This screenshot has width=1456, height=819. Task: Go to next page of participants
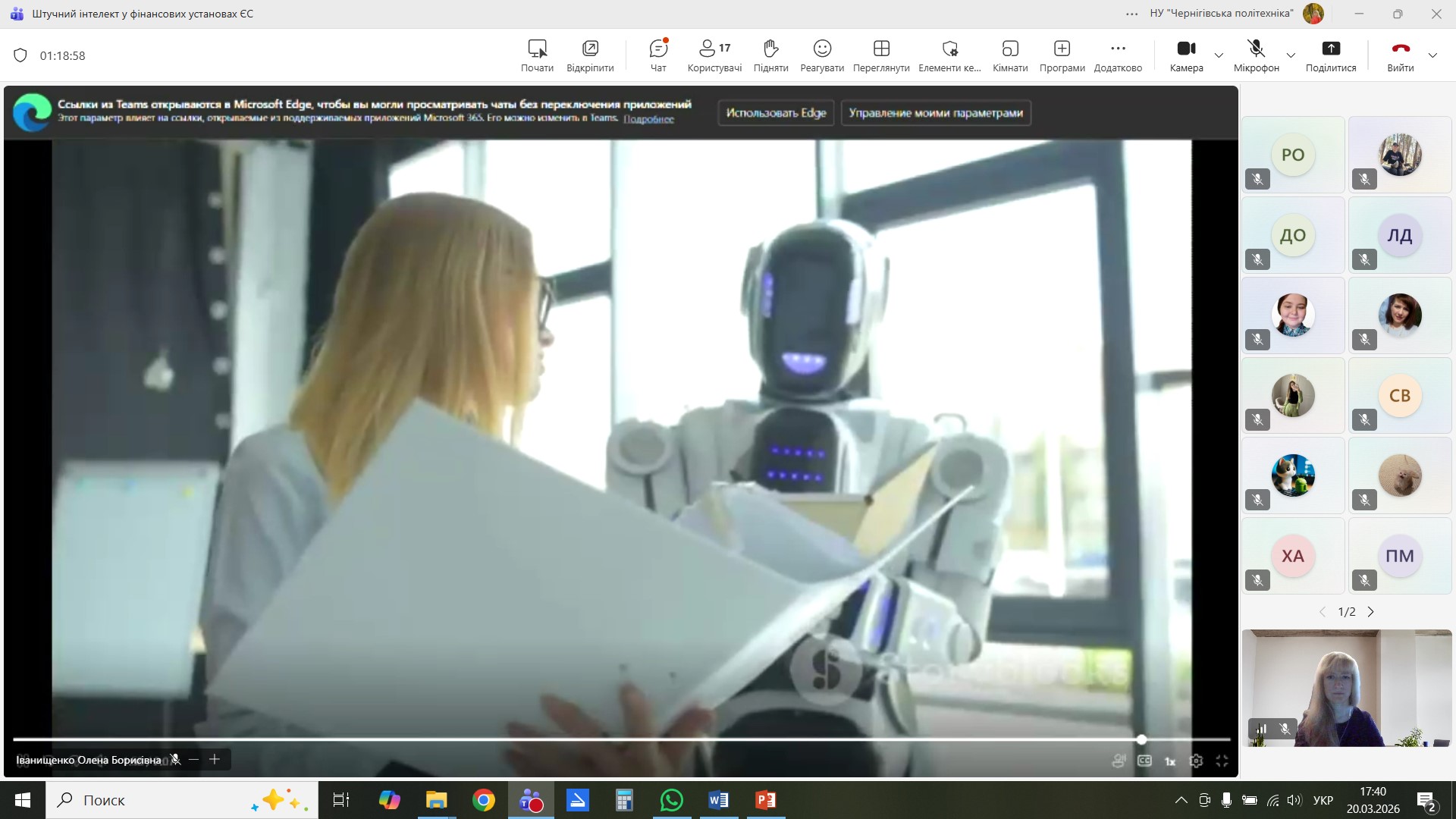click(1370, 612)
